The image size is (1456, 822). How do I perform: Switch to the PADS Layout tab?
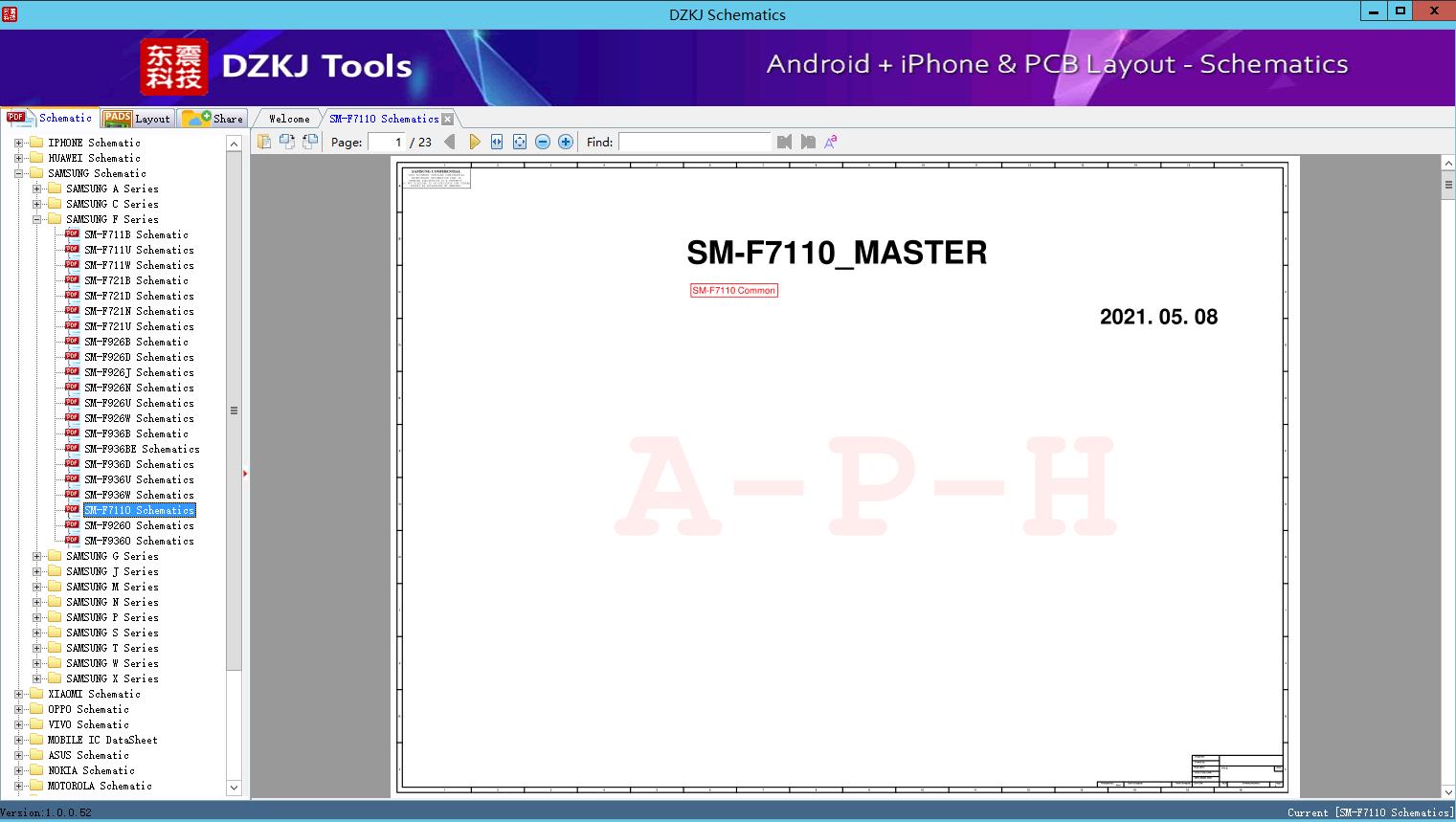[x=137, y=119]
